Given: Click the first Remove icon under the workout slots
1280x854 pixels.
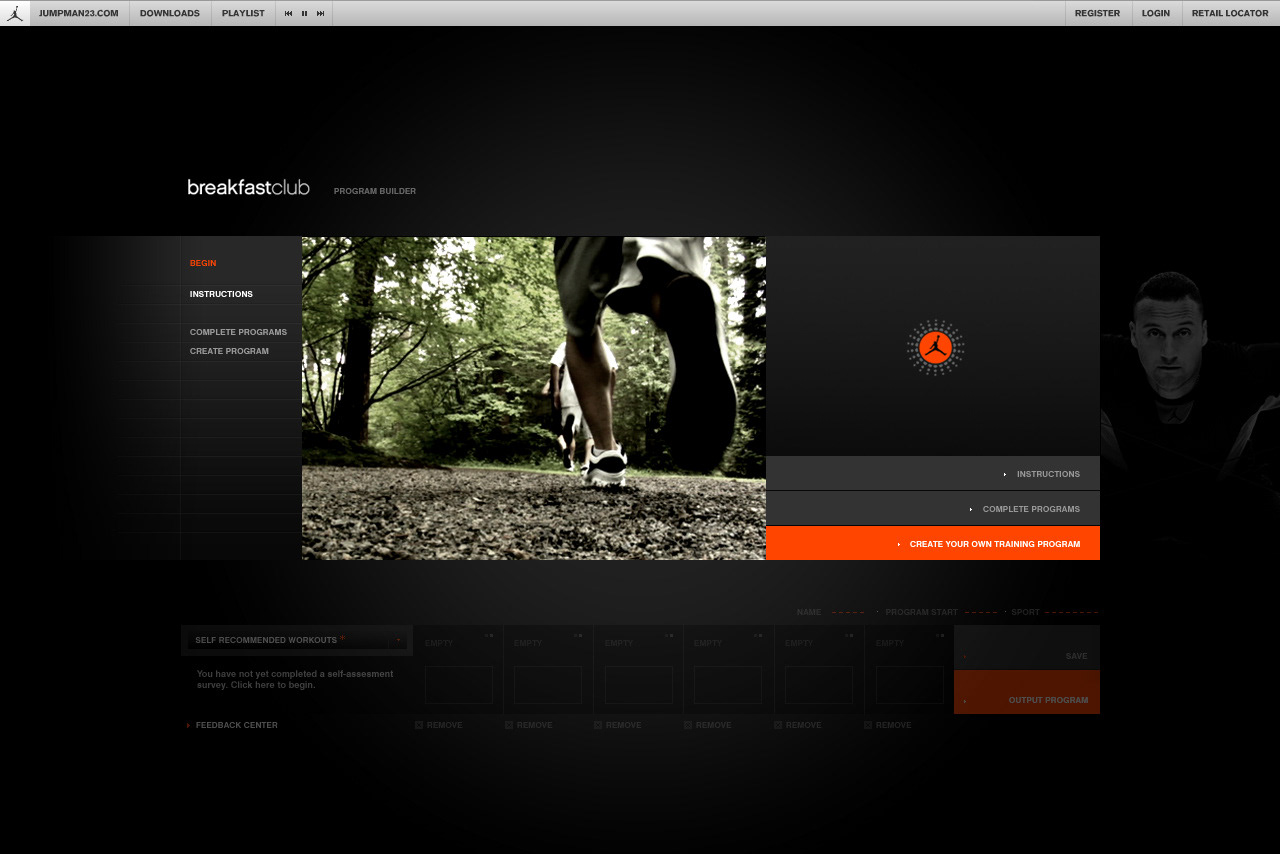Looking at the screenshot, I should click(419, 725).
